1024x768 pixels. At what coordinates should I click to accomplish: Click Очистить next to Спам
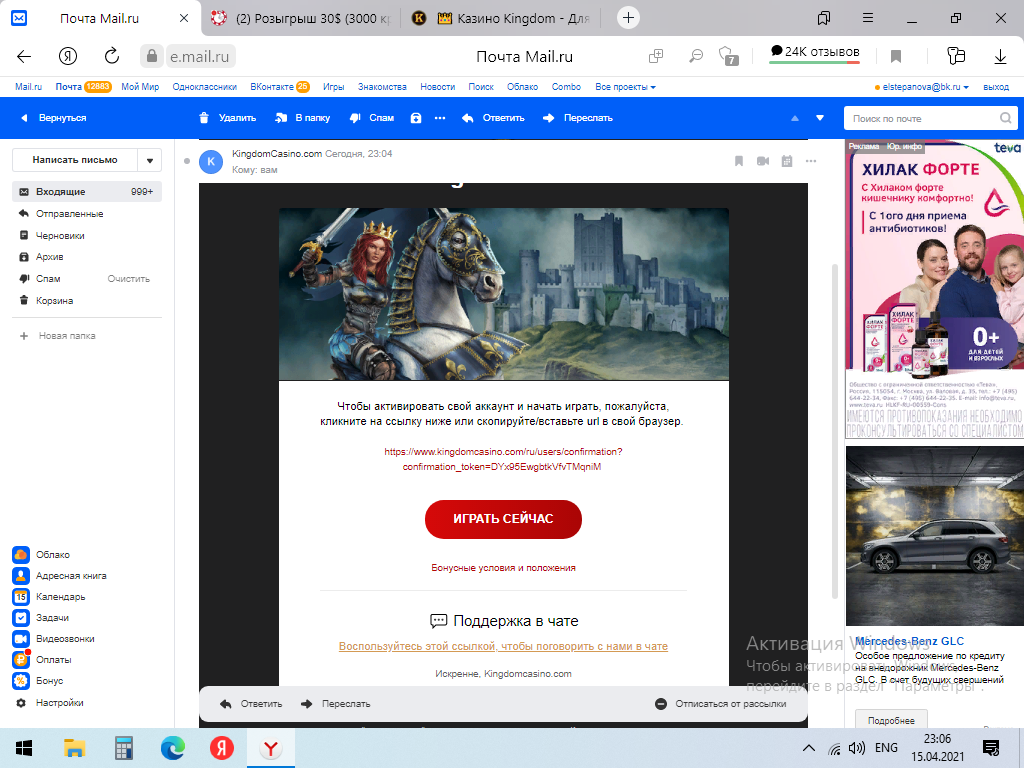[x=129, y=278]
